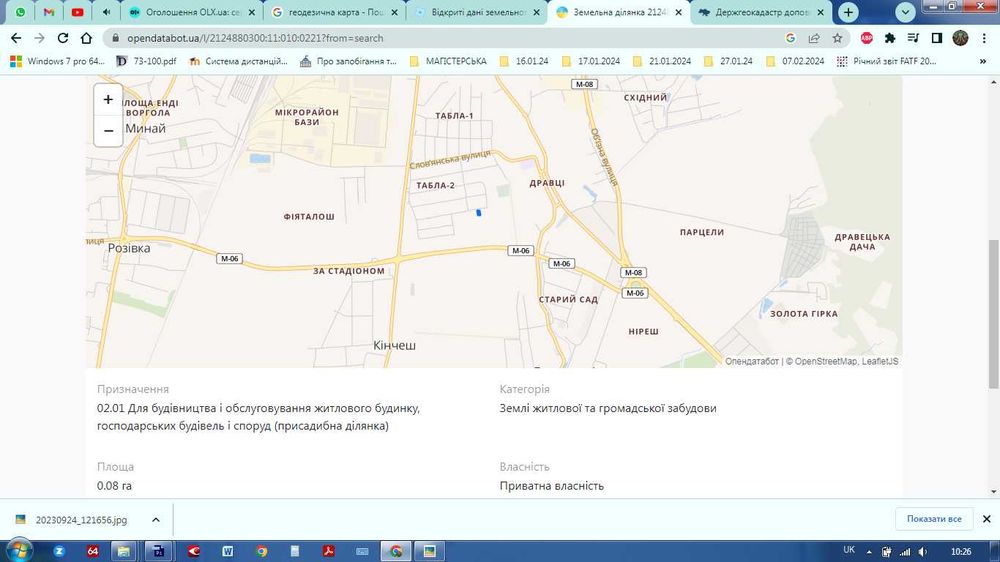Open the OpenStreetMap attribution link
This screenshot has width=1000, height=562.
point(825,361)
